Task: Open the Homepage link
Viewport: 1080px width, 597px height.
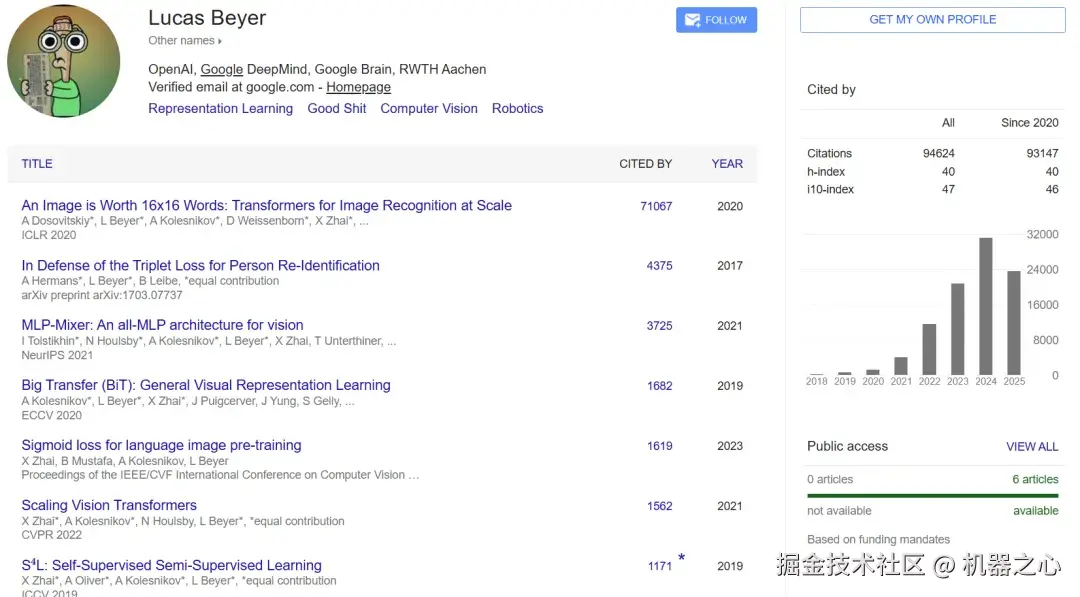Action: 358,87
